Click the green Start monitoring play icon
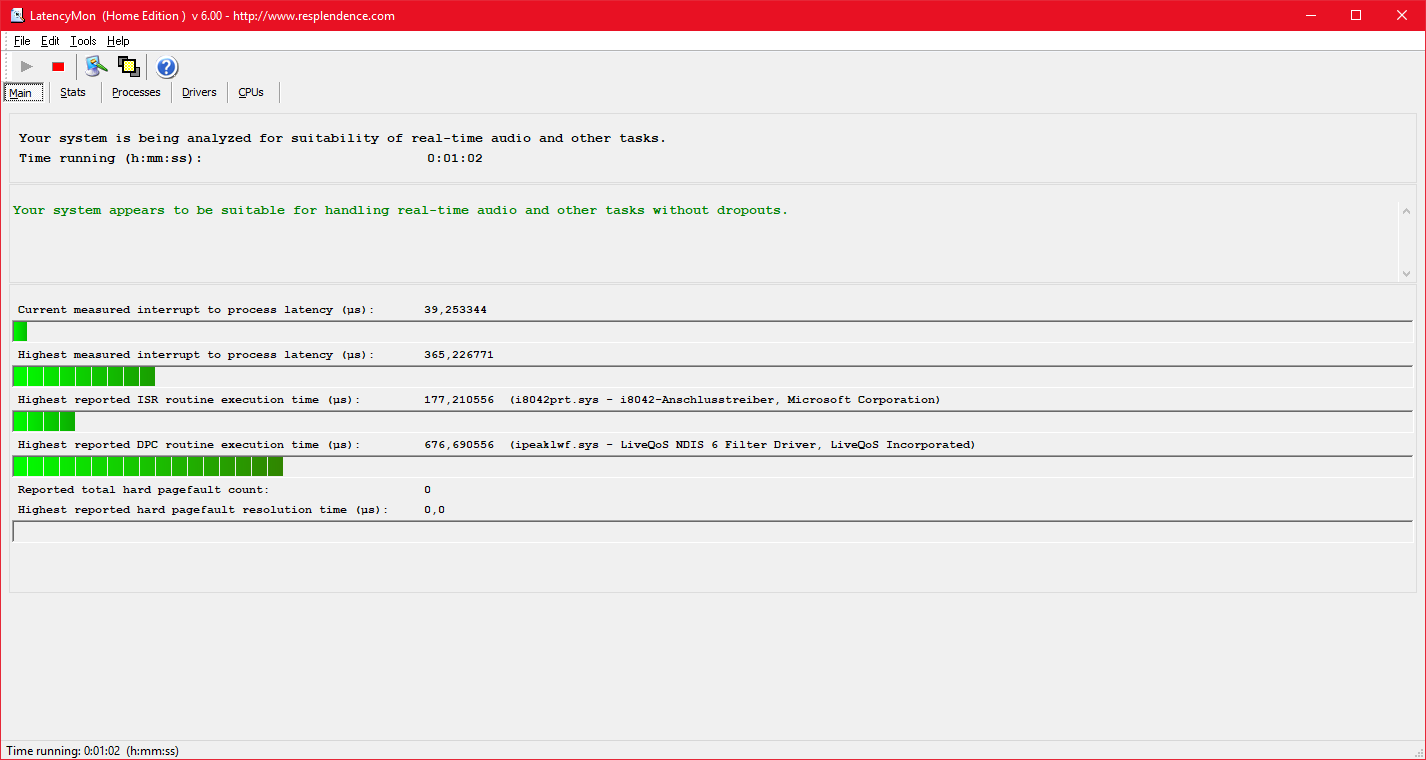This screenshot has width=1426, height=760. click(x=27, y=67)
